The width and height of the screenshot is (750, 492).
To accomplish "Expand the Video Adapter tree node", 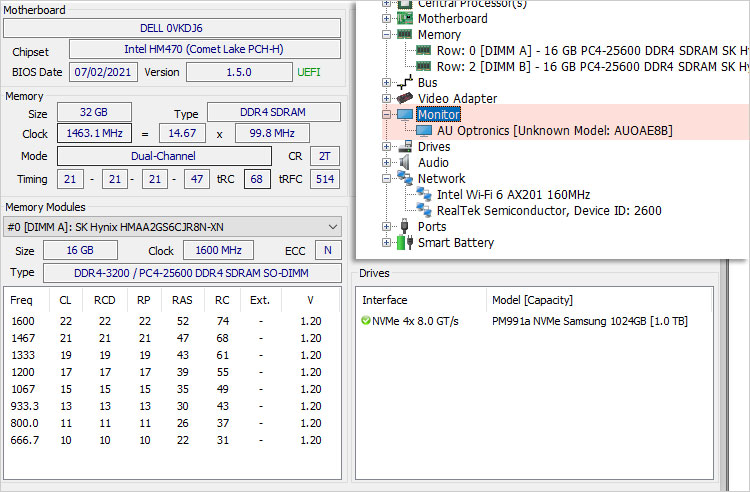I will (x=388, y=98).
